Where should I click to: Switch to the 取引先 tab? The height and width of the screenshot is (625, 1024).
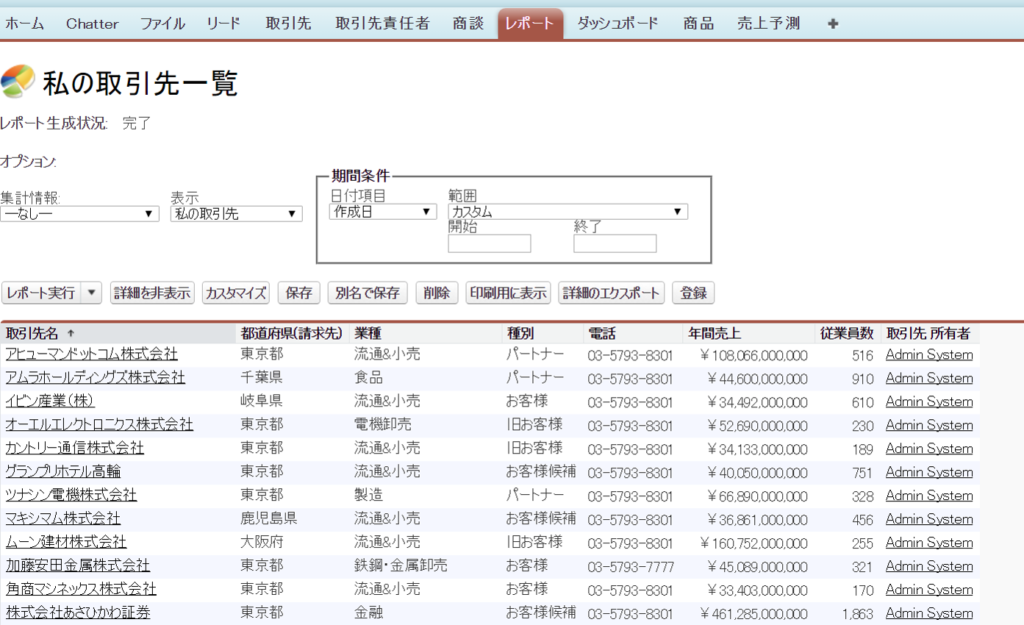288,23
